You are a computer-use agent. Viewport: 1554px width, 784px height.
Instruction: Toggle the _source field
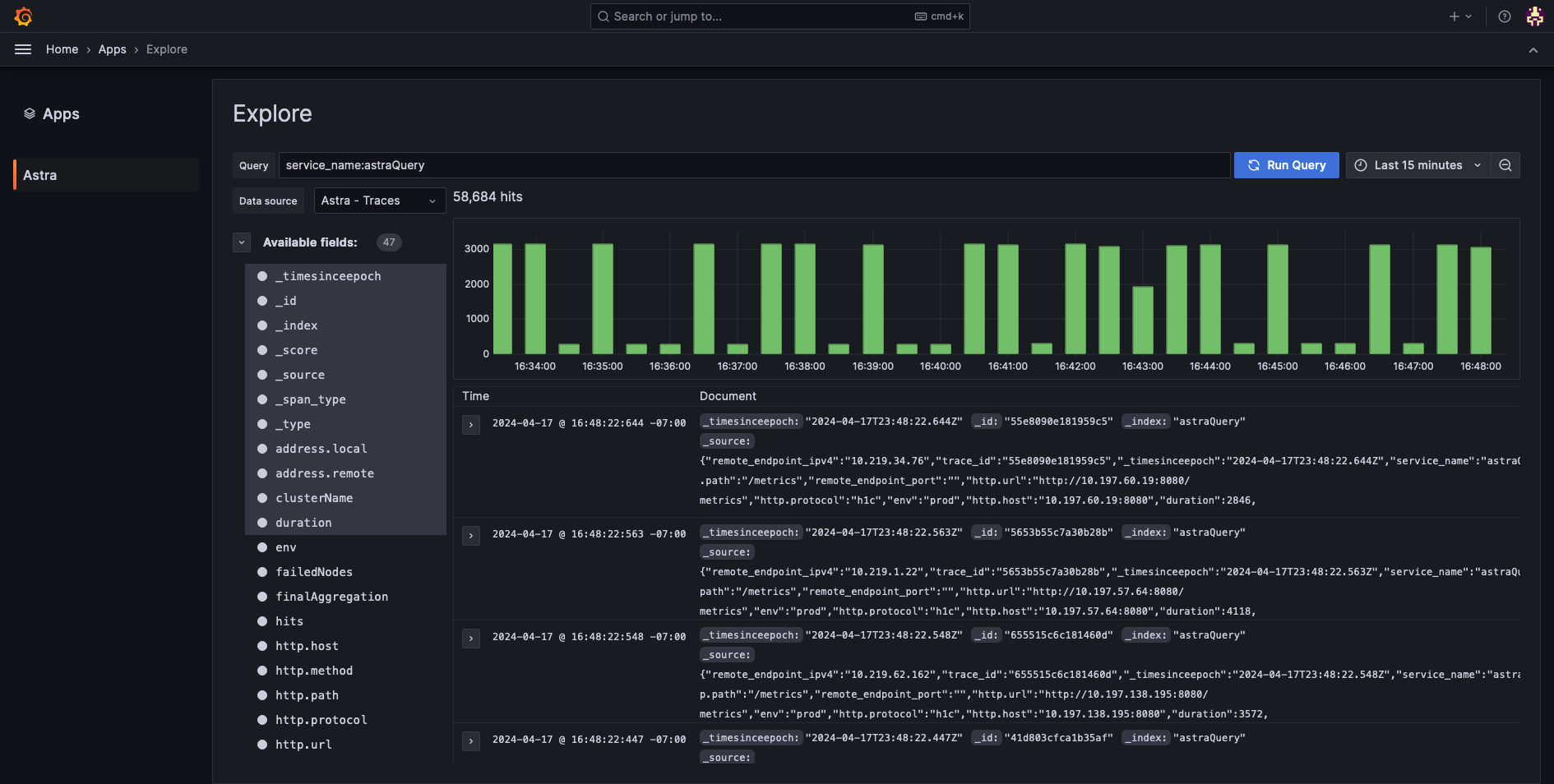[x=345, y=375]
